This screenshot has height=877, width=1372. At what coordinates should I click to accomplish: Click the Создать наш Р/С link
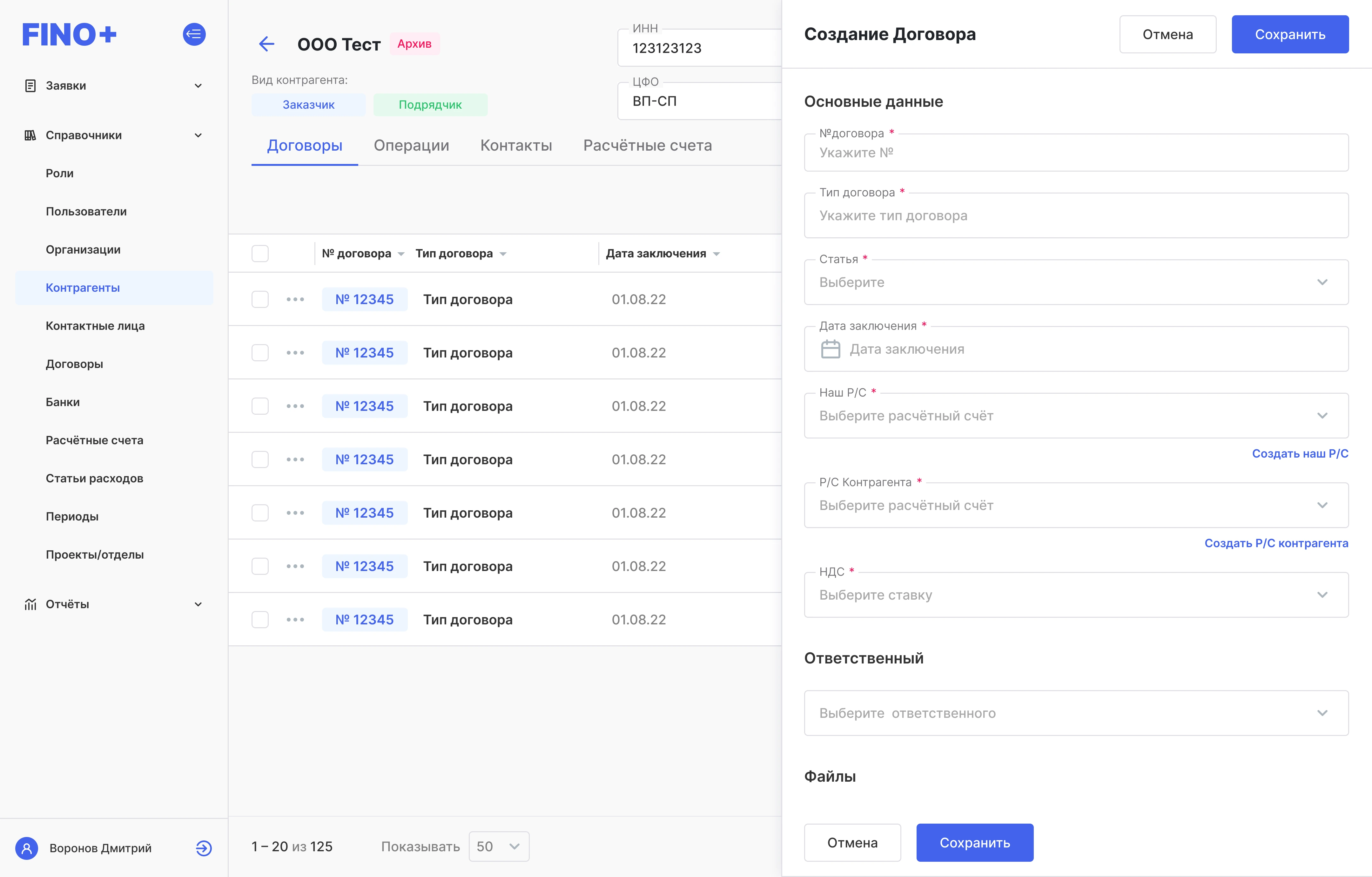pos(1300,453)
